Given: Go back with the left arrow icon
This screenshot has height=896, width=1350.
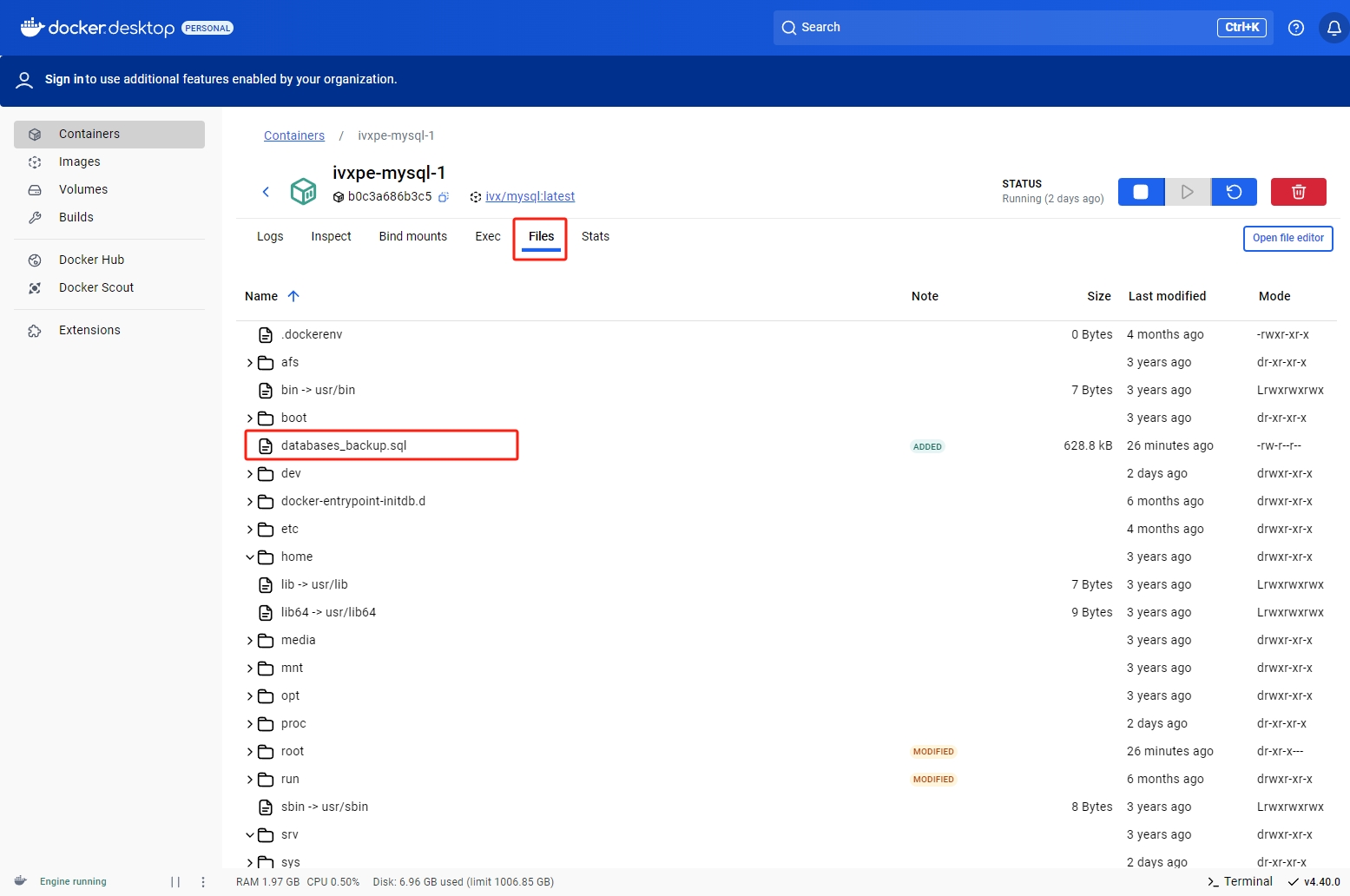Looking at the screenshot, I should (267, 191).
